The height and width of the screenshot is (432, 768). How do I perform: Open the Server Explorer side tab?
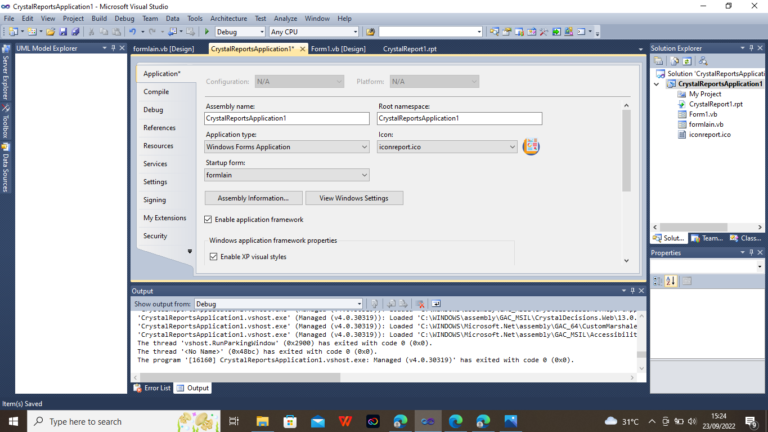pos(6,72)
